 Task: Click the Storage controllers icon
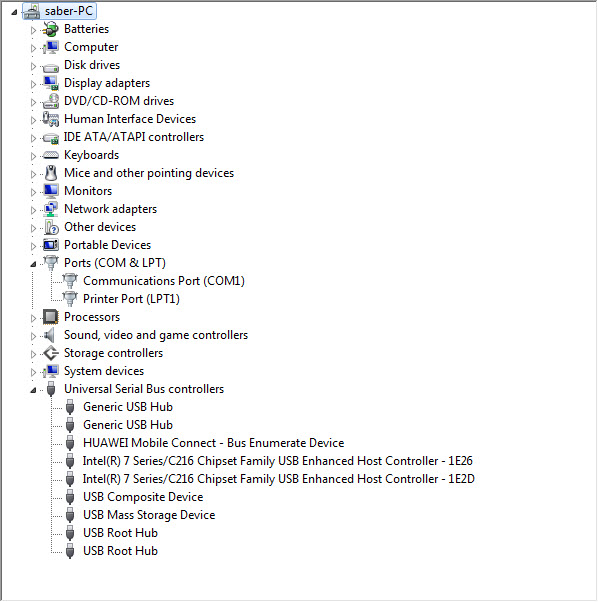(51, 353)
